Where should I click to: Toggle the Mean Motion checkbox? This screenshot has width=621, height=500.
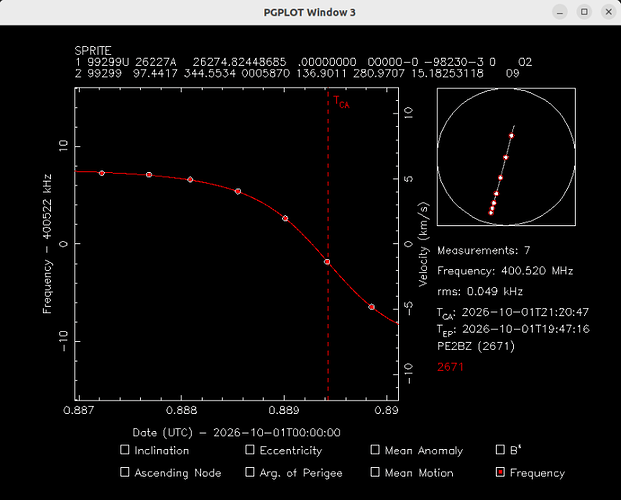375,472
